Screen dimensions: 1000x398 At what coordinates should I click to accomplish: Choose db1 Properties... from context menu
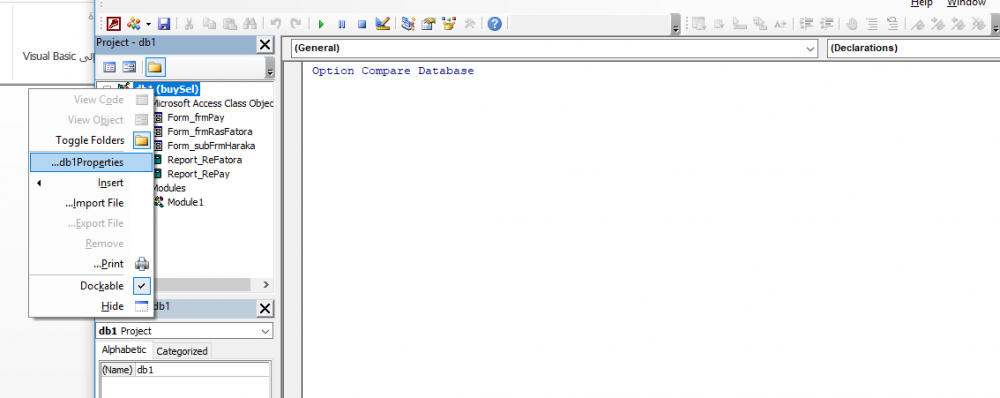[91, 163]
